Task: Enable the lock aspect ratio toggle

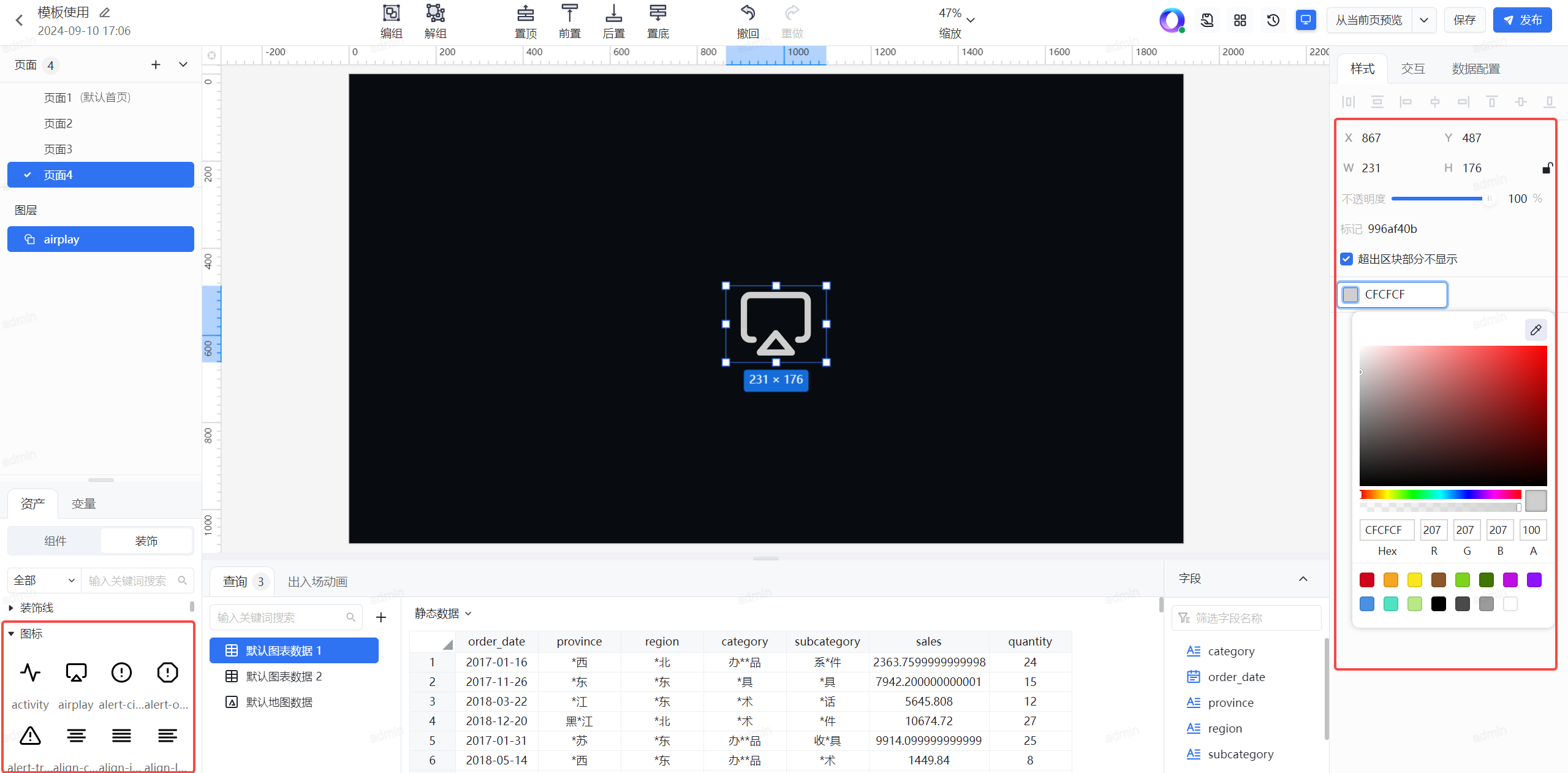Action: 1544,168
